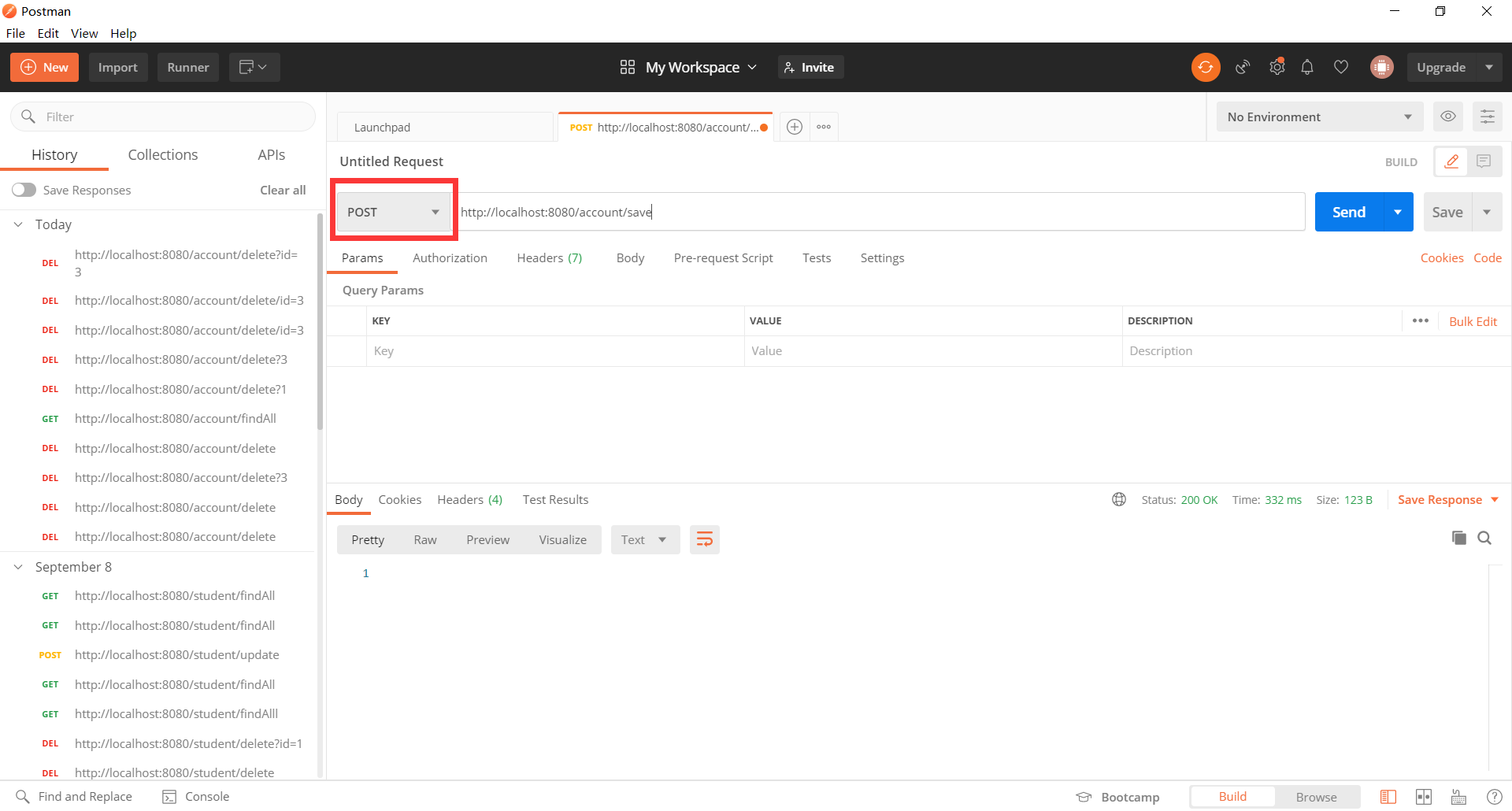Open the Authorization tab
This screenshot has height=811, width=1512.
click(450, 257)
